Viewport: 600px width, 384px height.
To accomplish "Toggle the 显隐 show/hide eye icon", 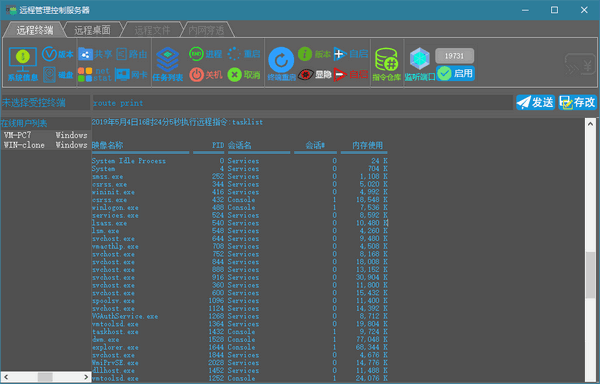I will click(315, 74).
